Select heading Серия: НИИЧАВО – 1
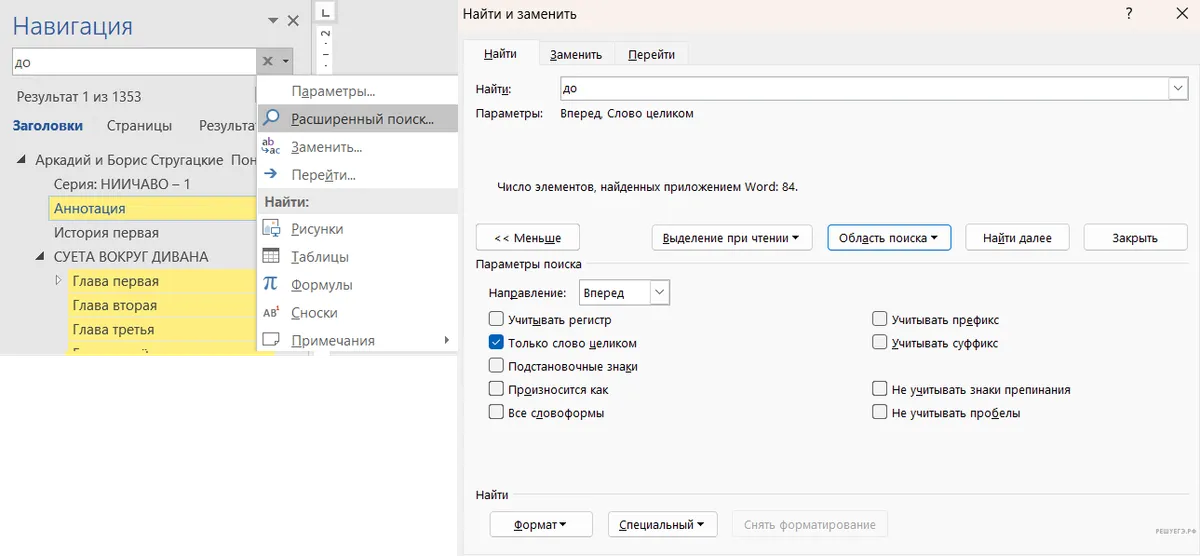The image size is (1200, 556). (x=122, y=184)
